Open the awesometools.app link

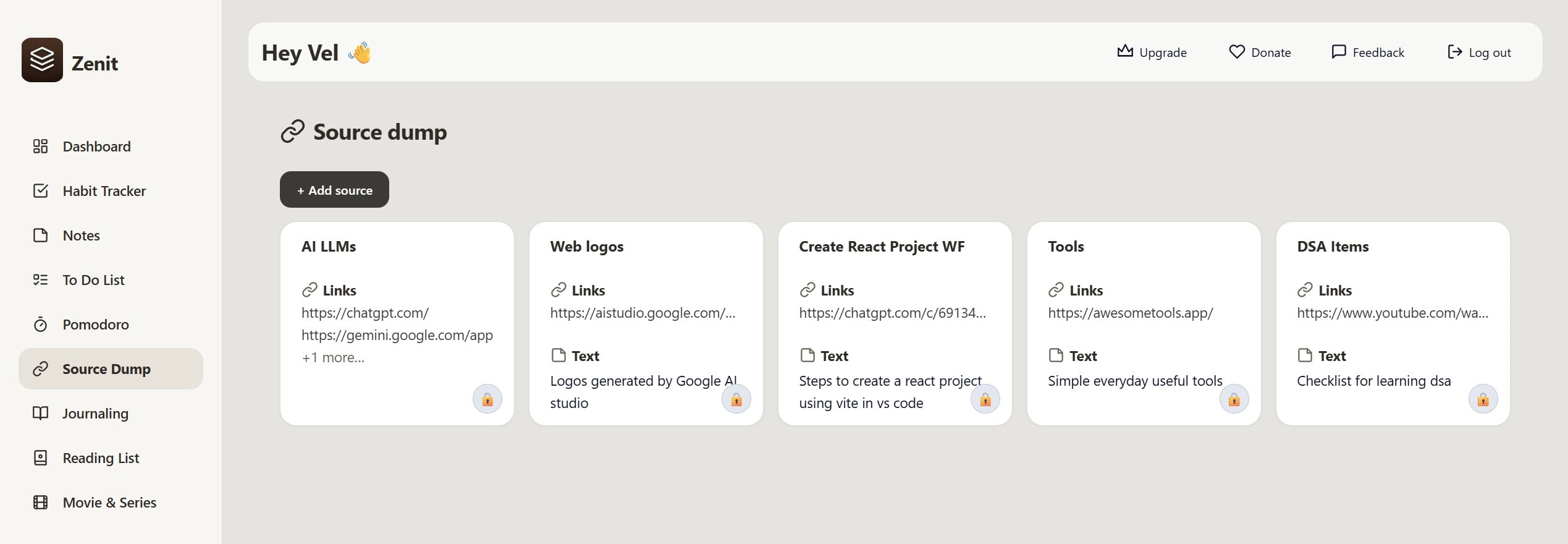[x=1130, y=313]
